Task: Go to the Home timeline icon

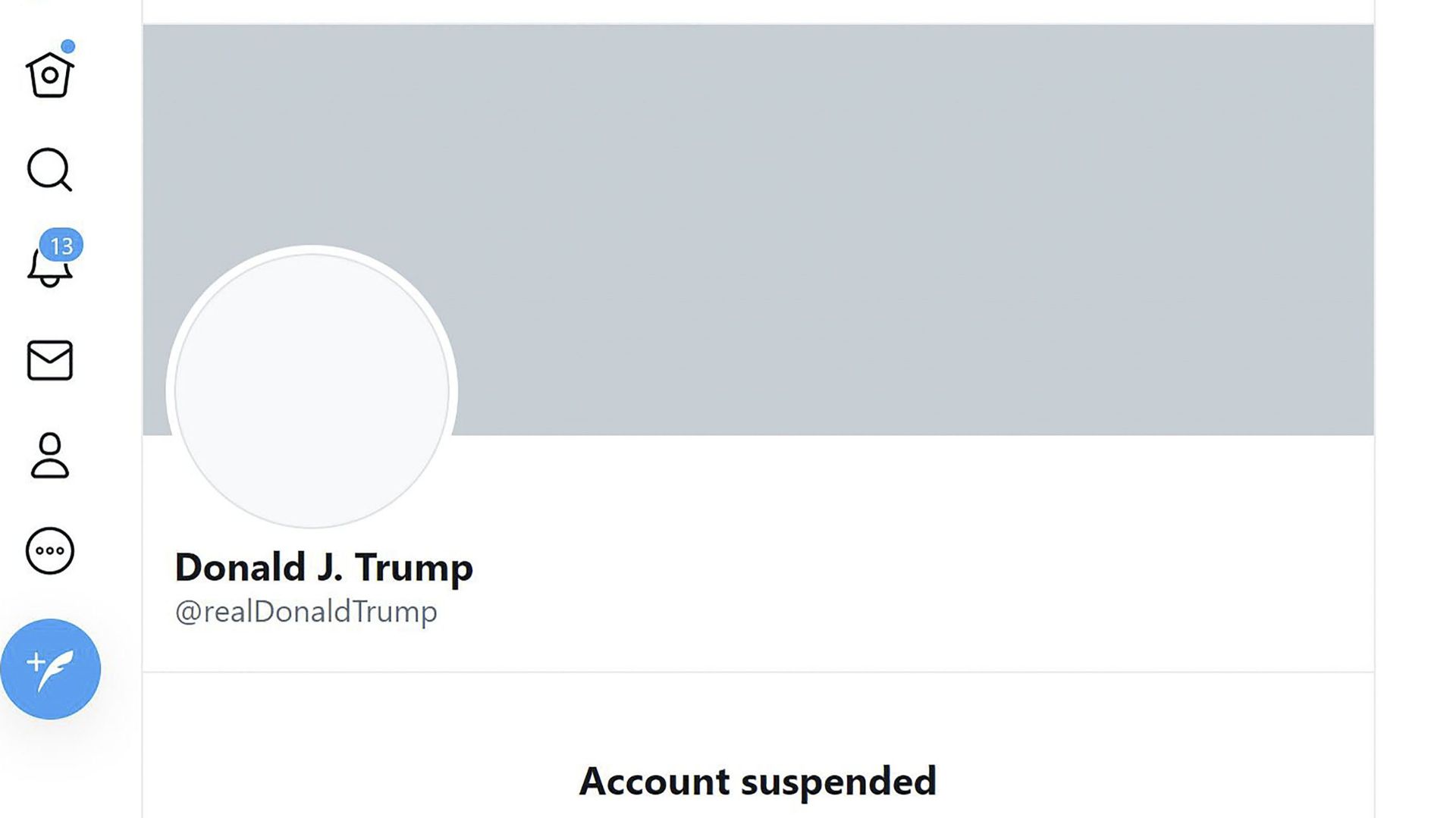Action: (50, 74)
